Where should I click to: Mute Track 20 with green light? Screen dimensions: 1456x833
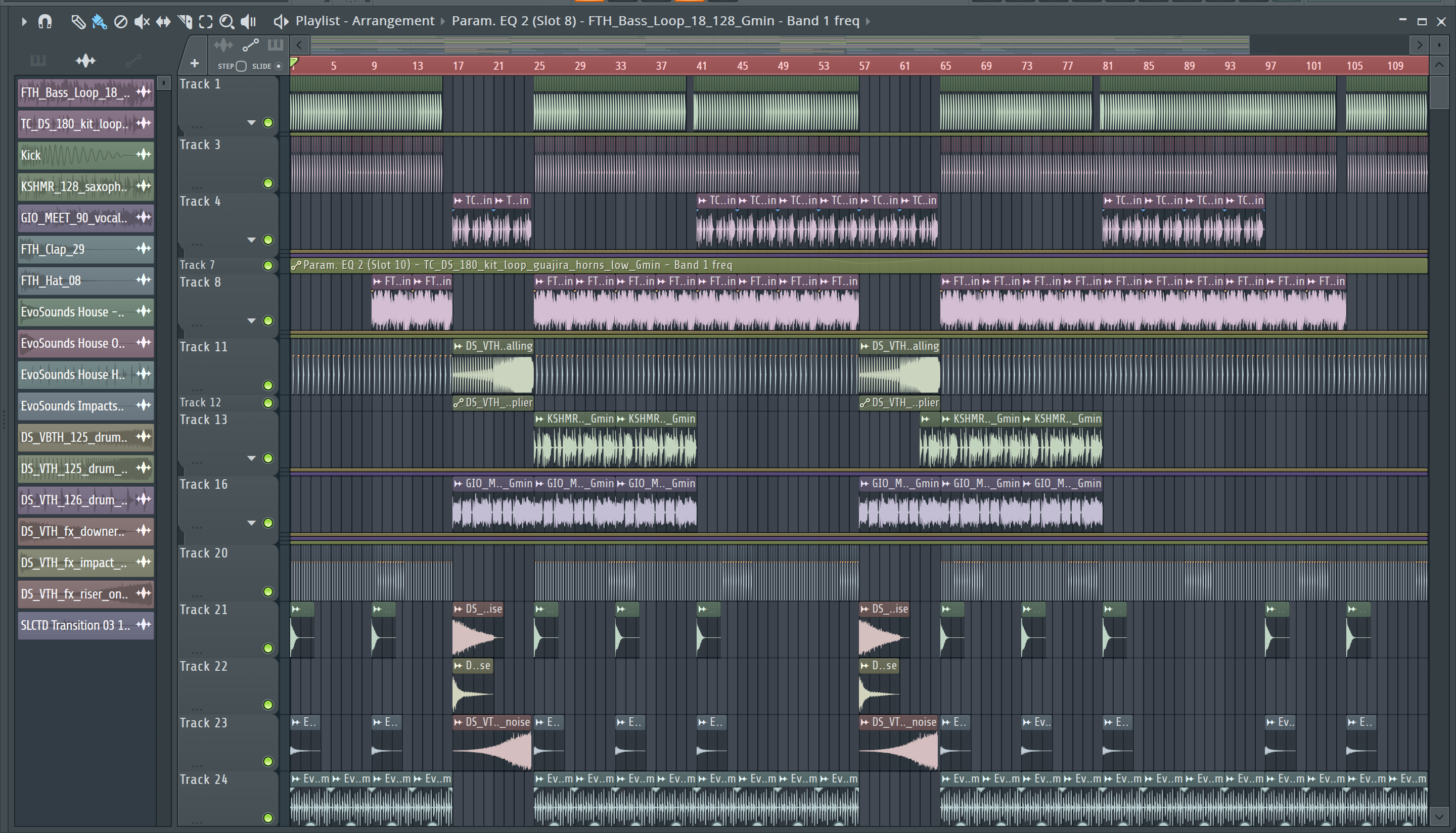coord(268,591)
